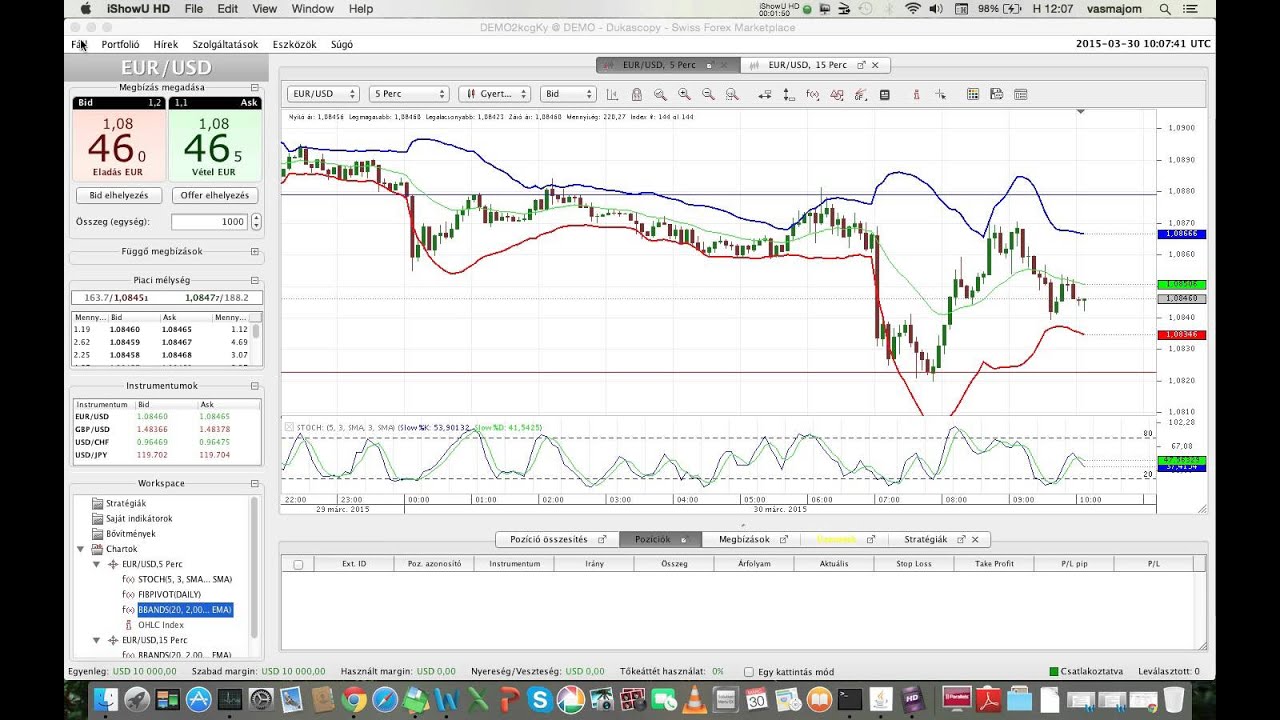Click the green Vétel EUR buy tile
Image resolution: width=1280 pixels, height=720 pixels.
[214, 145]
